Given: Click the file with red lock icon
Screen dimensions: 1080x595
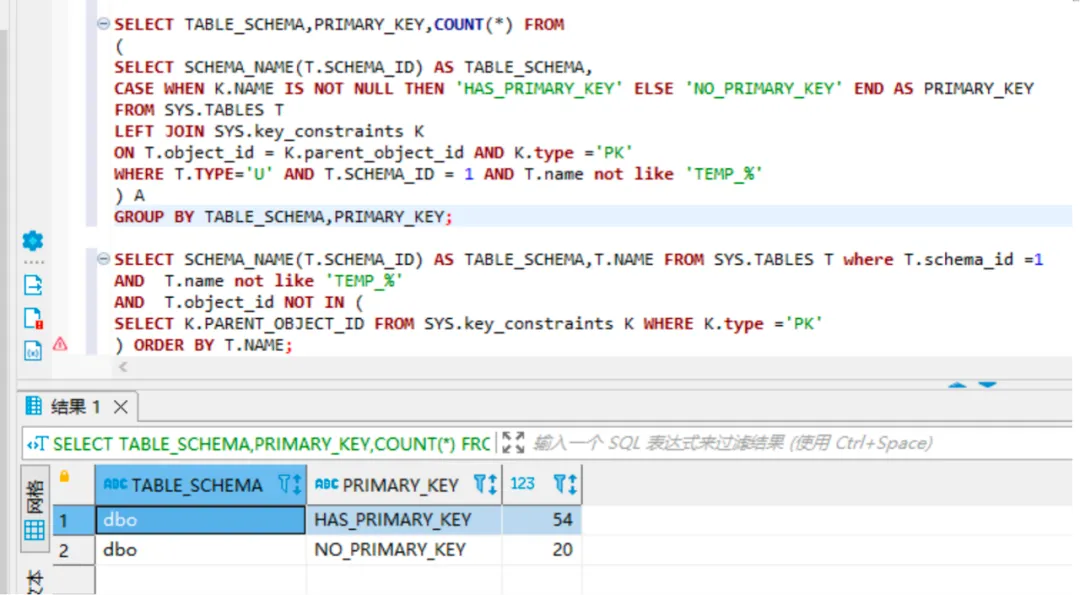Looking at the screenshot, I should click(x=33, y=318).
